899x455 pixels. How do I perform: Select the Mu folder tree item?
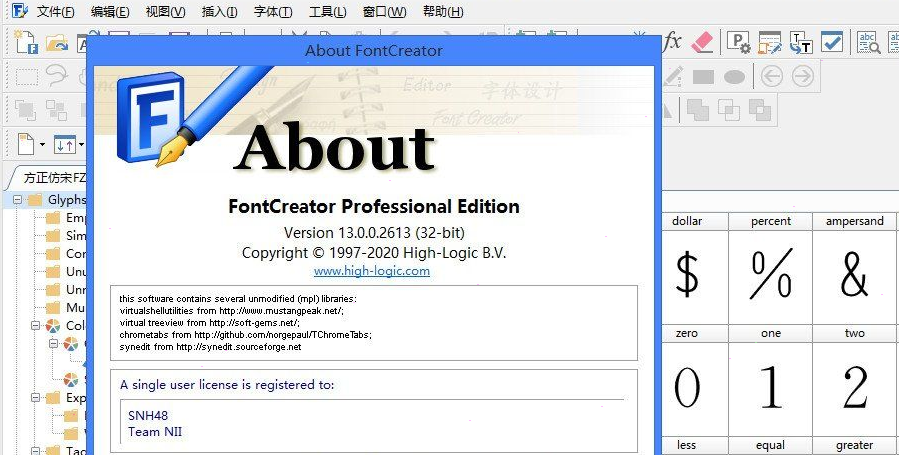[x=65, y=307]
